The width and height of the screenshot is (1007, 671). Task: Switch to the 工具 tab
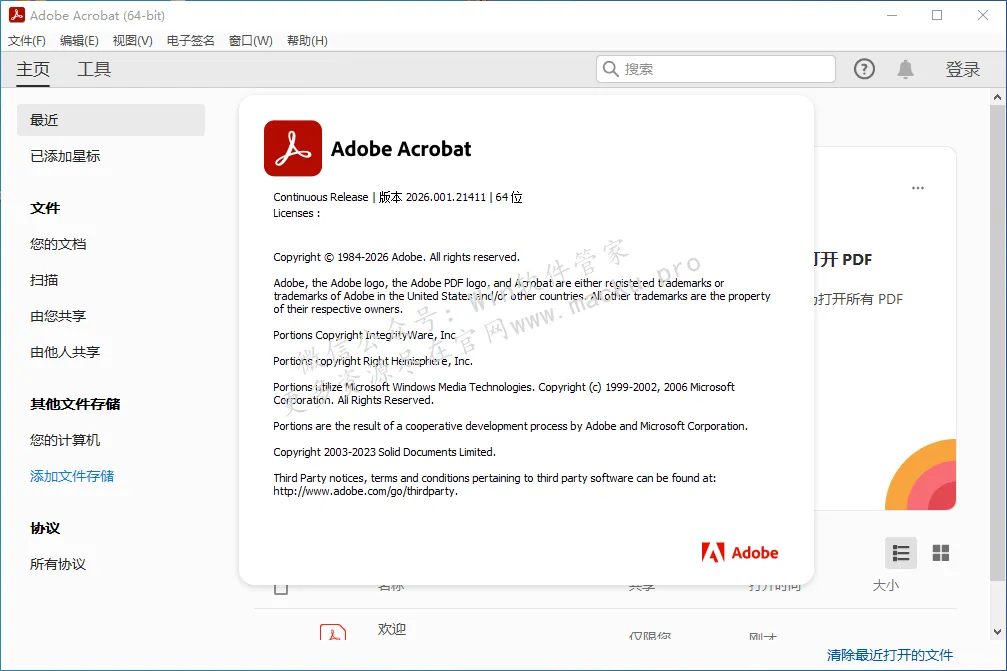(94, 69)
